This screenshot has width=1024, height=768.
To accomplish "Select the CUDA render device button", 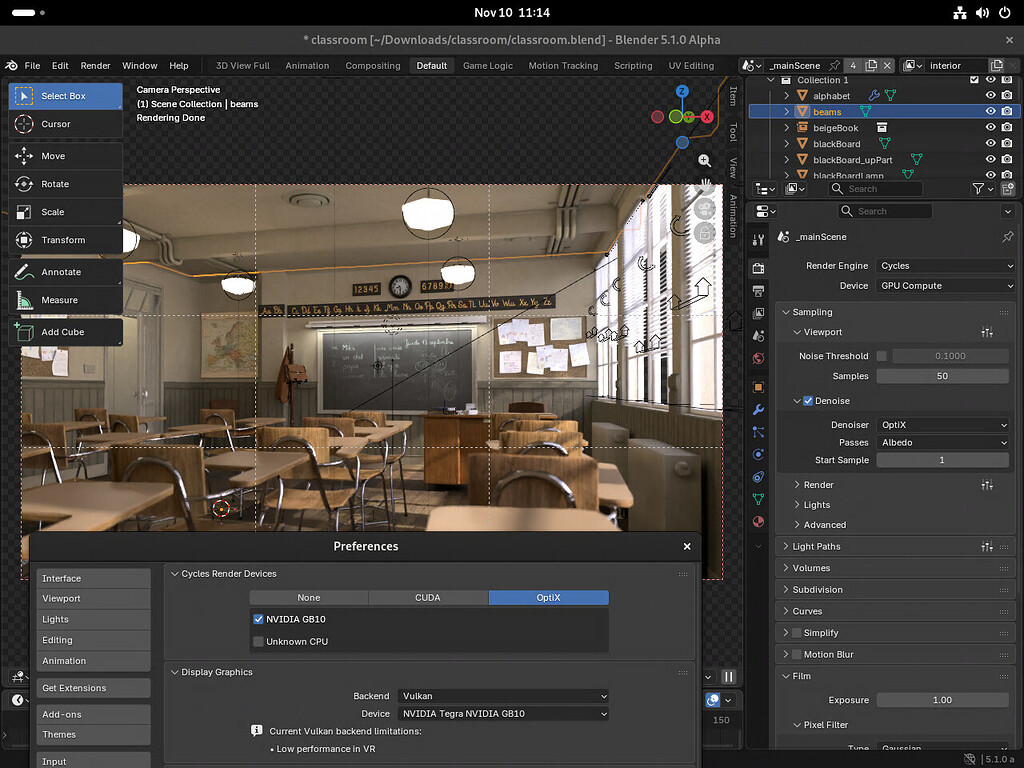I will tap(428, 597).
